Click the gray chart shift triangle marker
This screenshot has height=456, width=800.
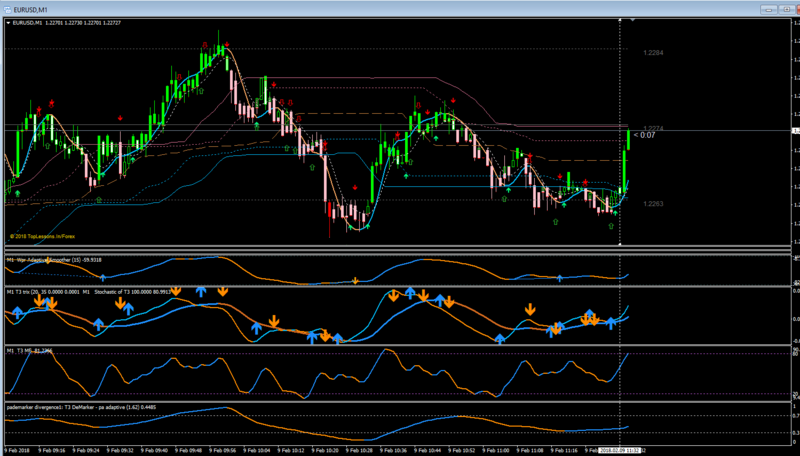pos(633,20)
